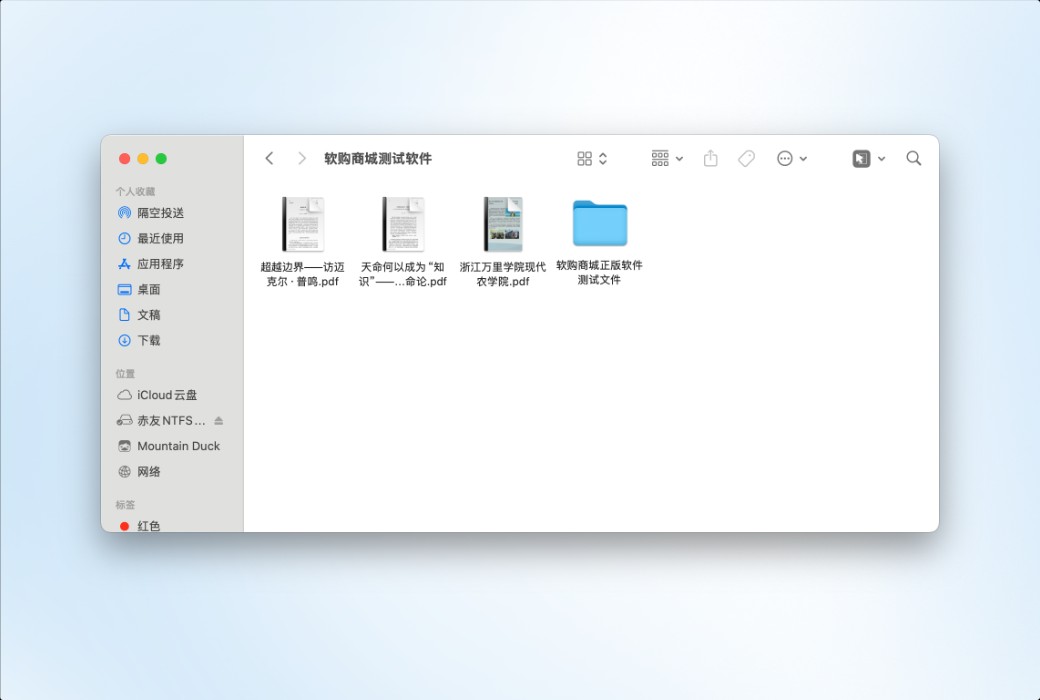Image resolution: width=1040 pixels, height=700 pixels.
Task: Open the view mode up-down chevrons
Action: click(x=603, y=158)
